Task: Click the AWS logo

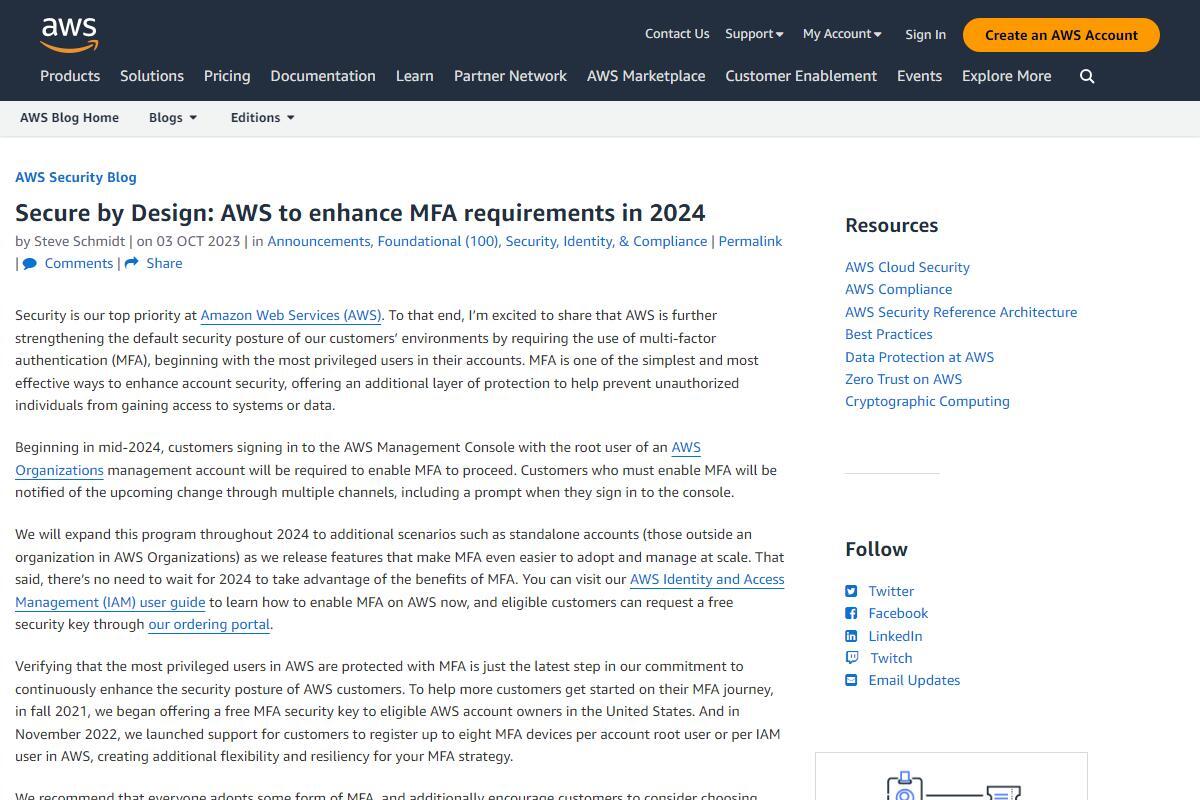Action: click(x=69, y=35)
